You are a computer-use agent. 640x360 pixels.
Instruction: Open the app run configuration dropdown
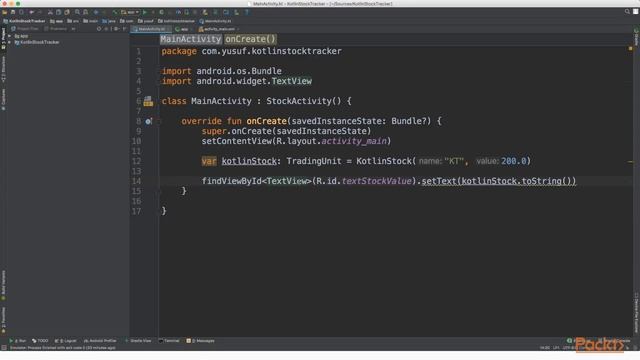point(130,12)
